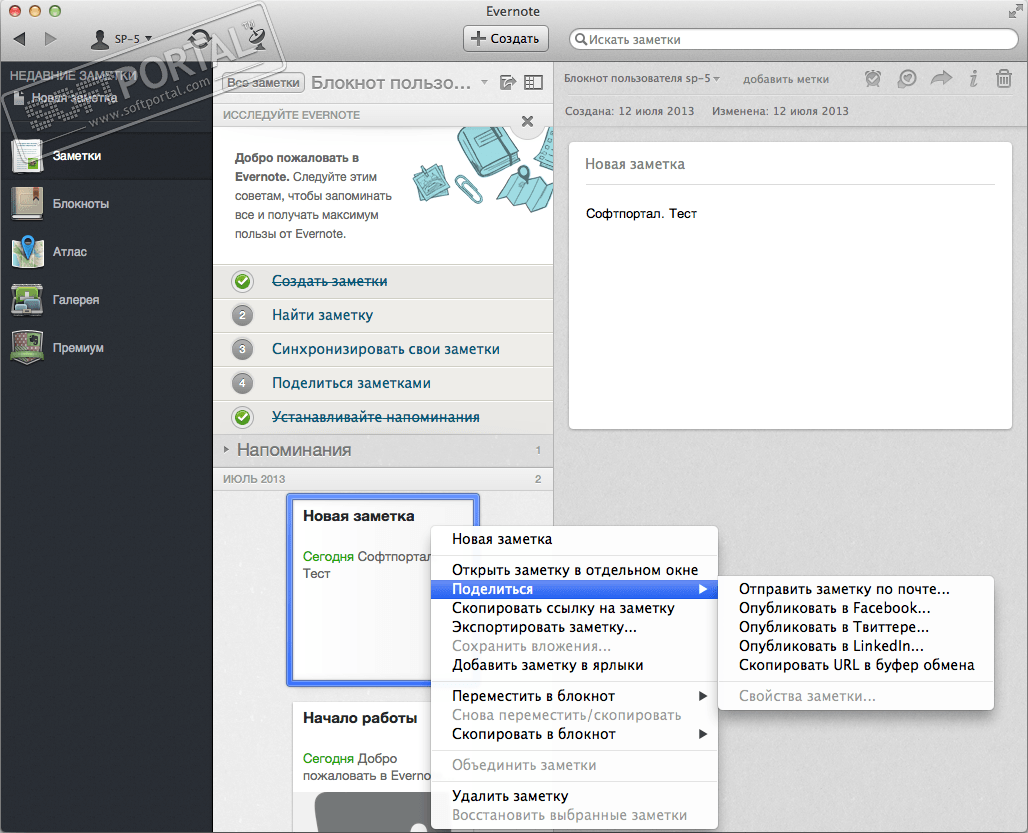Choose Открыть заметку в отдельном окне

pyautogui.click(x=574, y=570)
